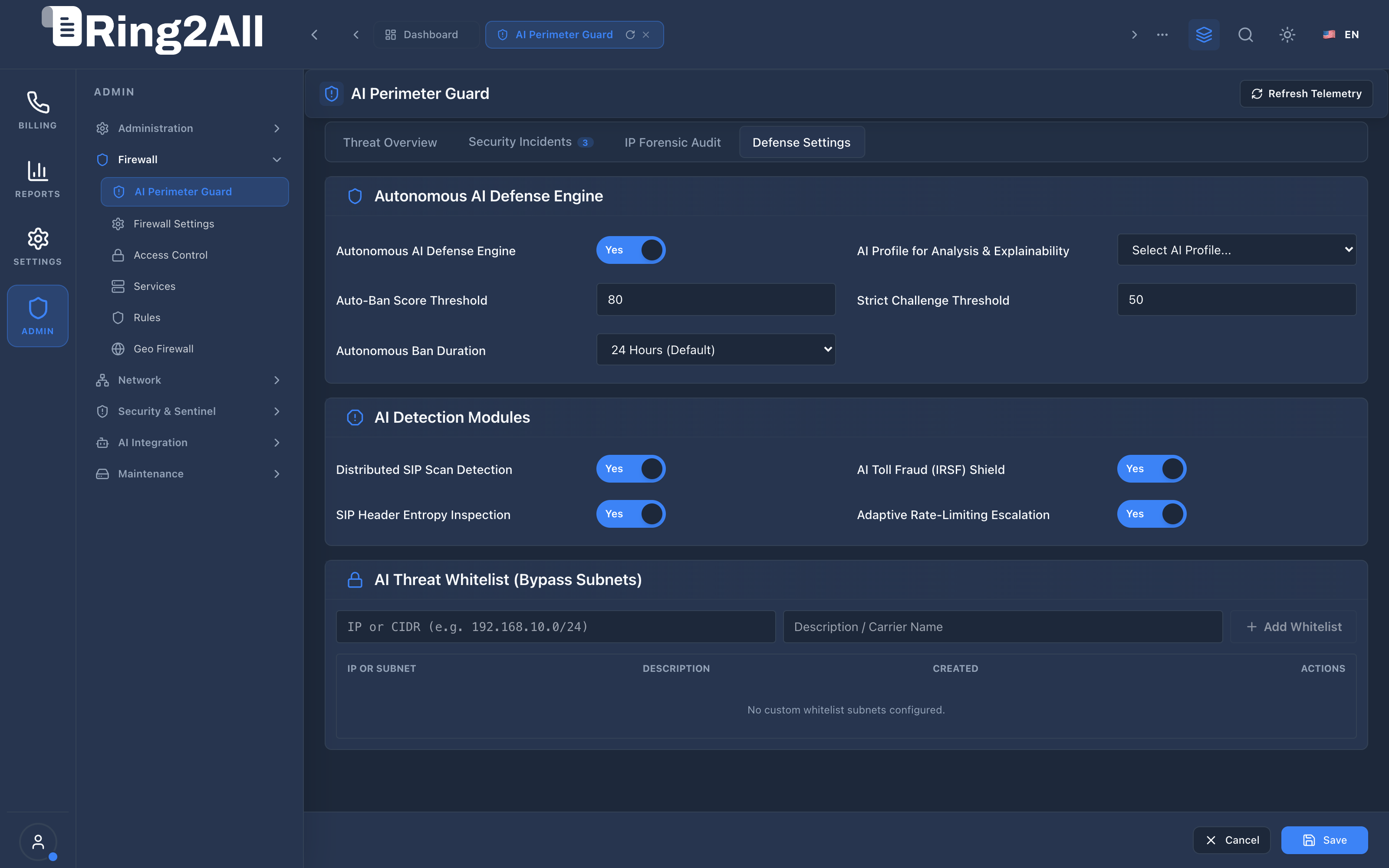Viewport: 1389px width, 868px height.
Task: Expand the Network menu section
Action: tap(189, 380)
